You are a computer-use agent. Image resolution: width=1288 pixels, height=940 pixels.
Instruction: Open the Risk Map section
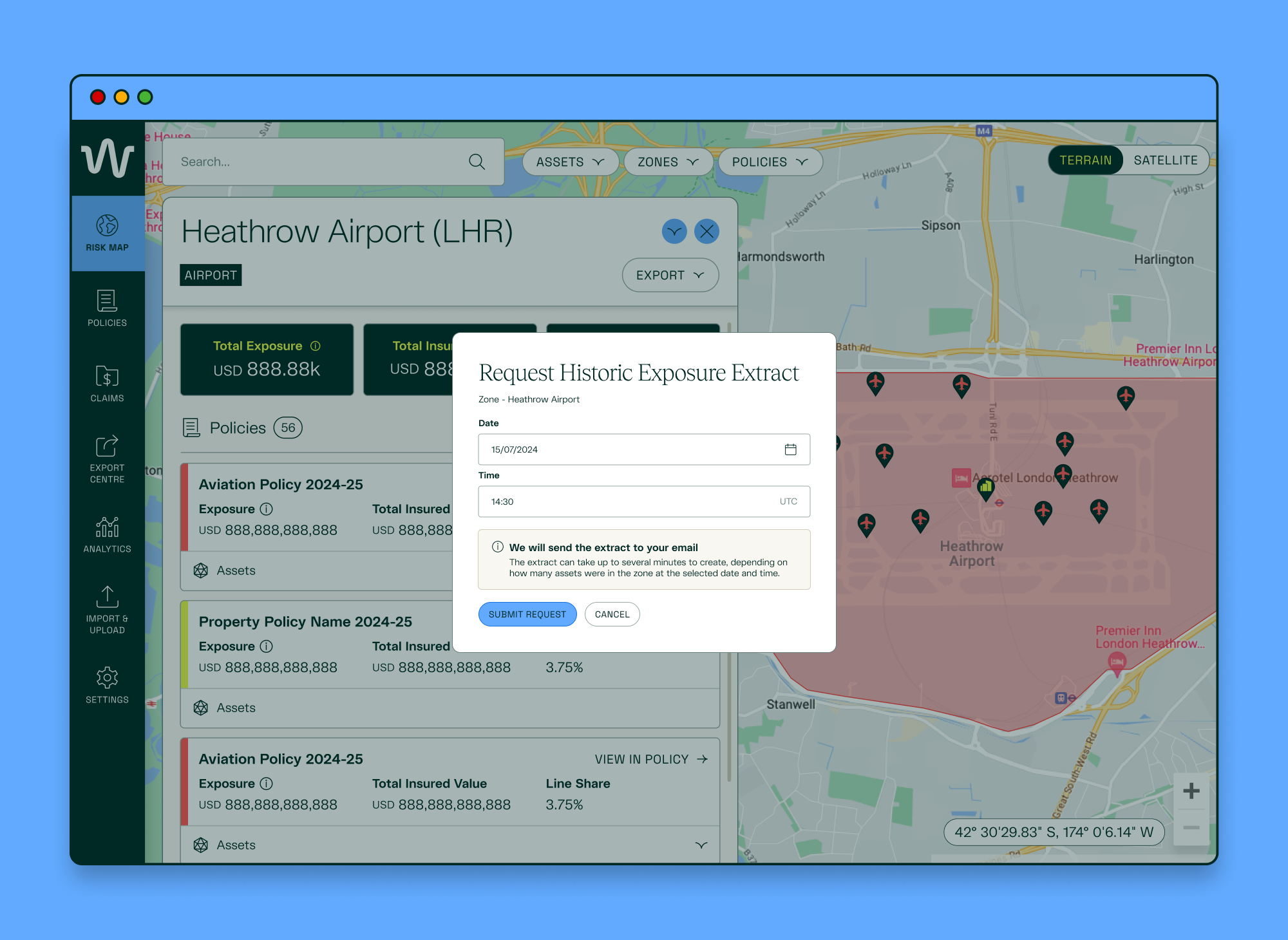[x=108, y=233]
